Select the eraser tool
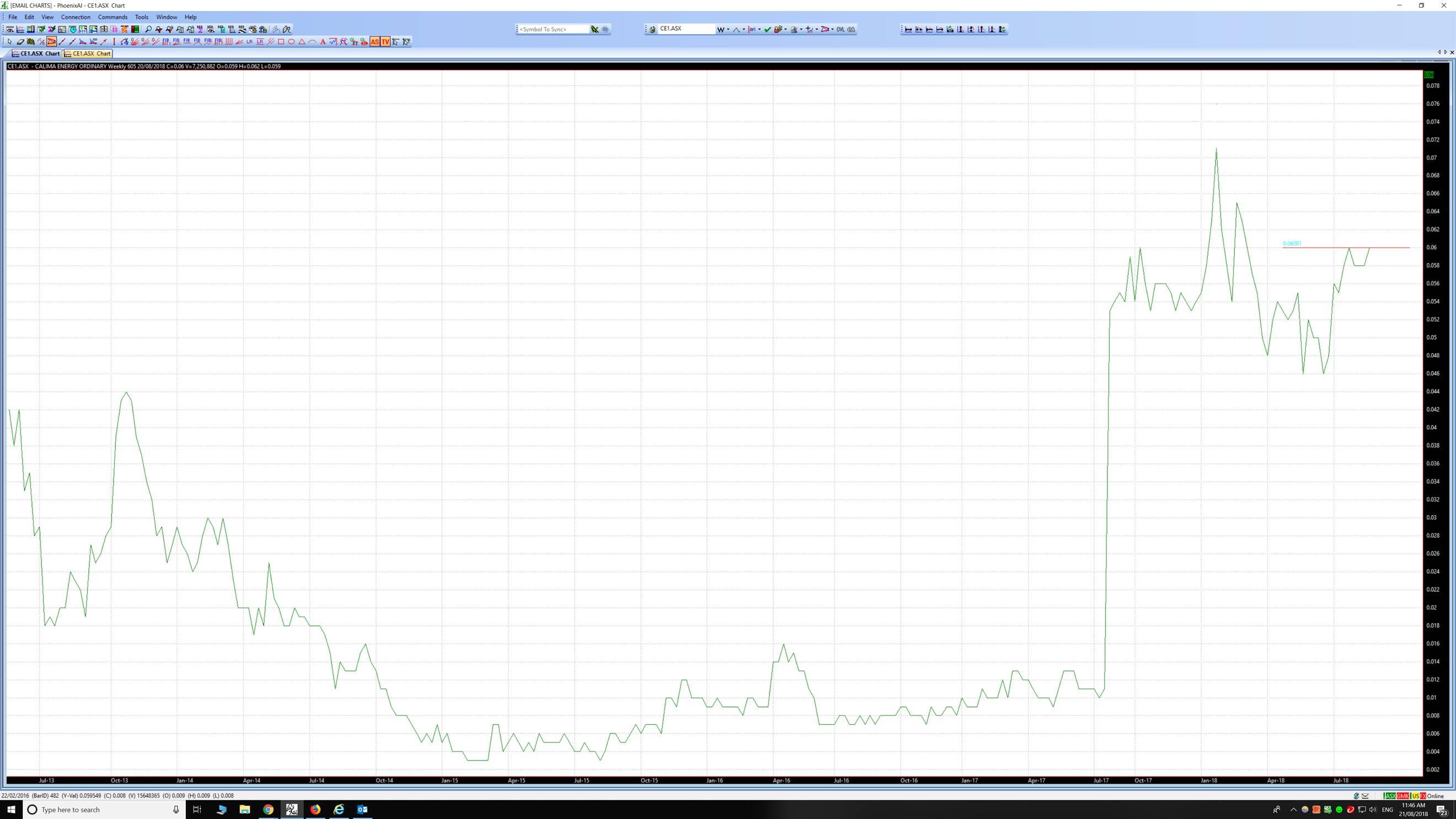Viewport: 1456px width, 819px height. pyautogui.click(x=20, y=41)
